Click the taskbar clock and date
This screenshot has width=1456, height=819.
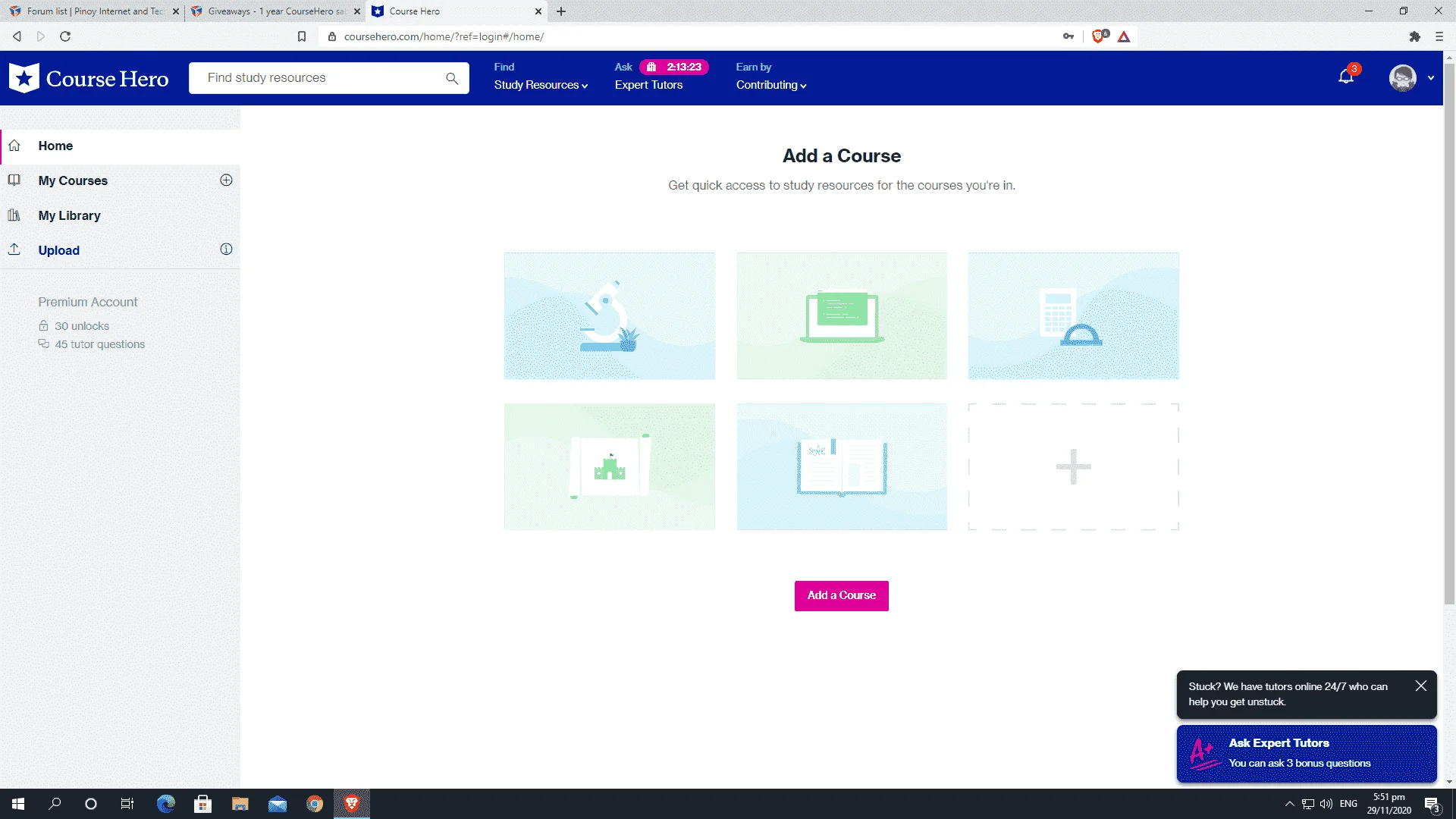(x=1389, y=804)
